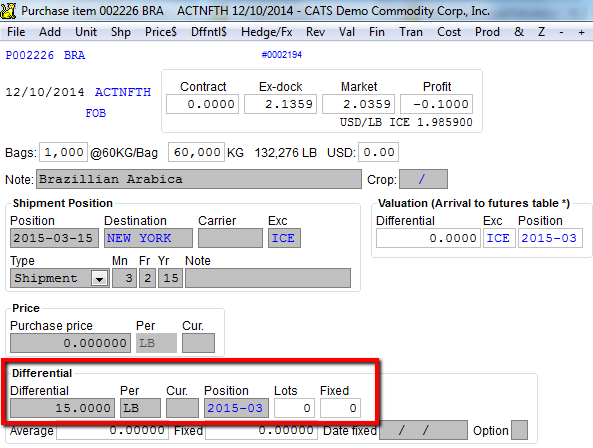
Task: Click the Price Per field LB
Action: pyautogui.click(x=156, y=343)
